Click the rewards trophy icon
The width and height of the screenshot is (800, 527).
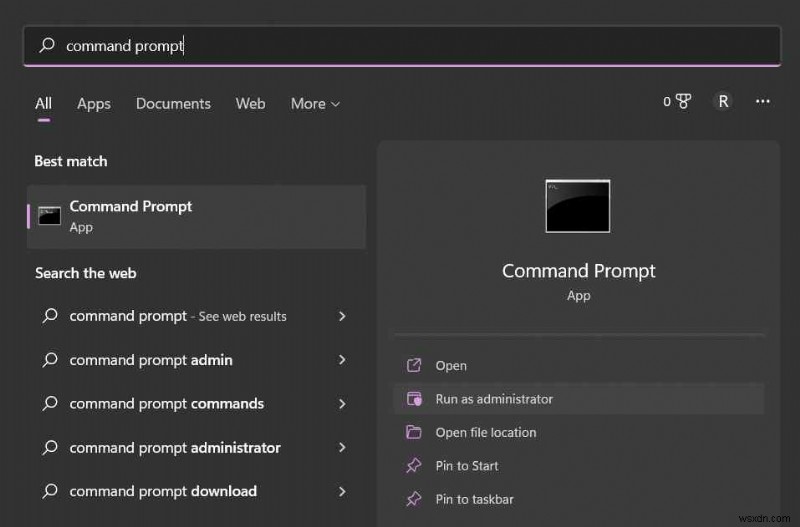tap(683, 101)
